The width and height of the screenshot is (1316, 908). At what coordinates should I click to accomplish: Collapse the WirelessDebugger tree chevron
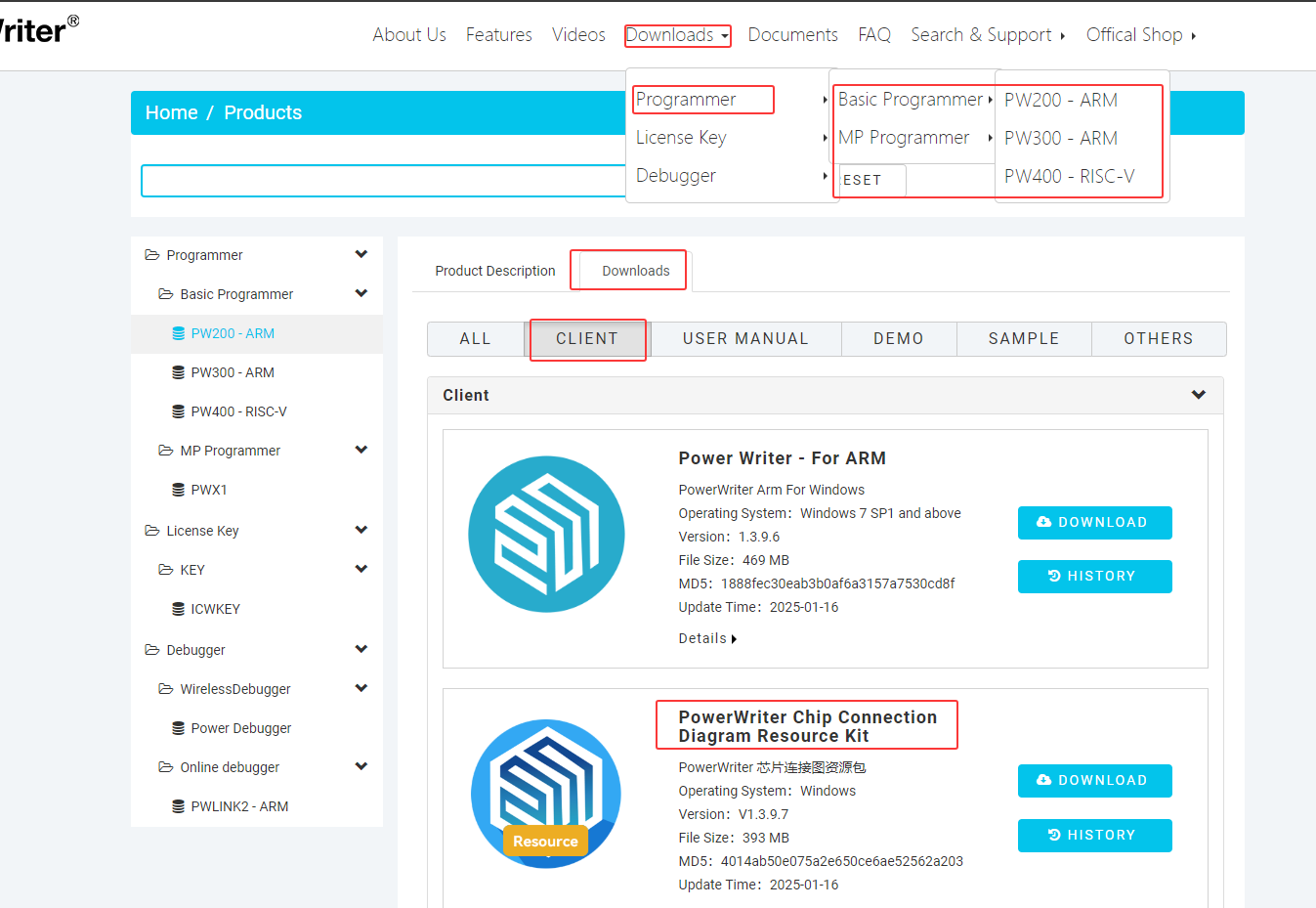coord(361,688)
